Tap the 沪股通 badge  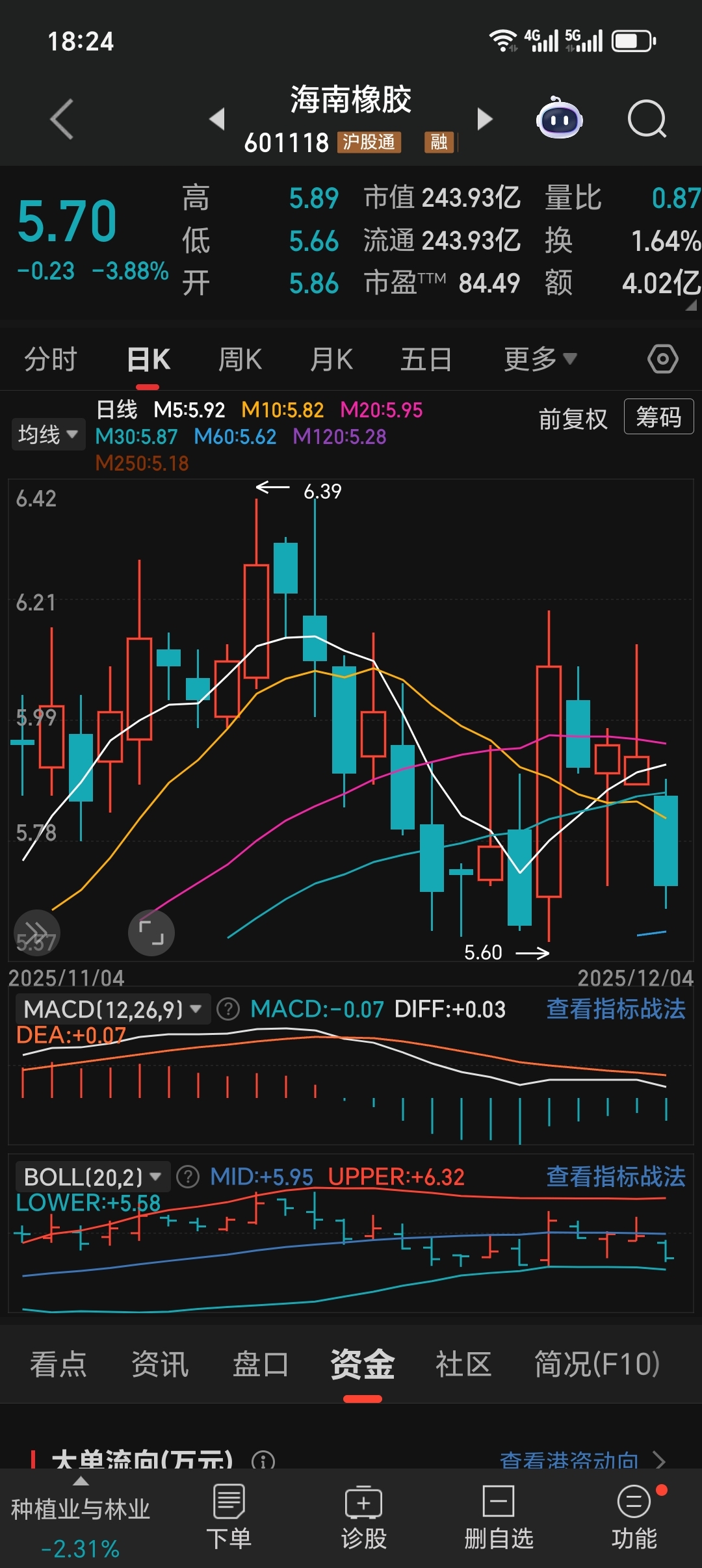[x=369, y=142]
